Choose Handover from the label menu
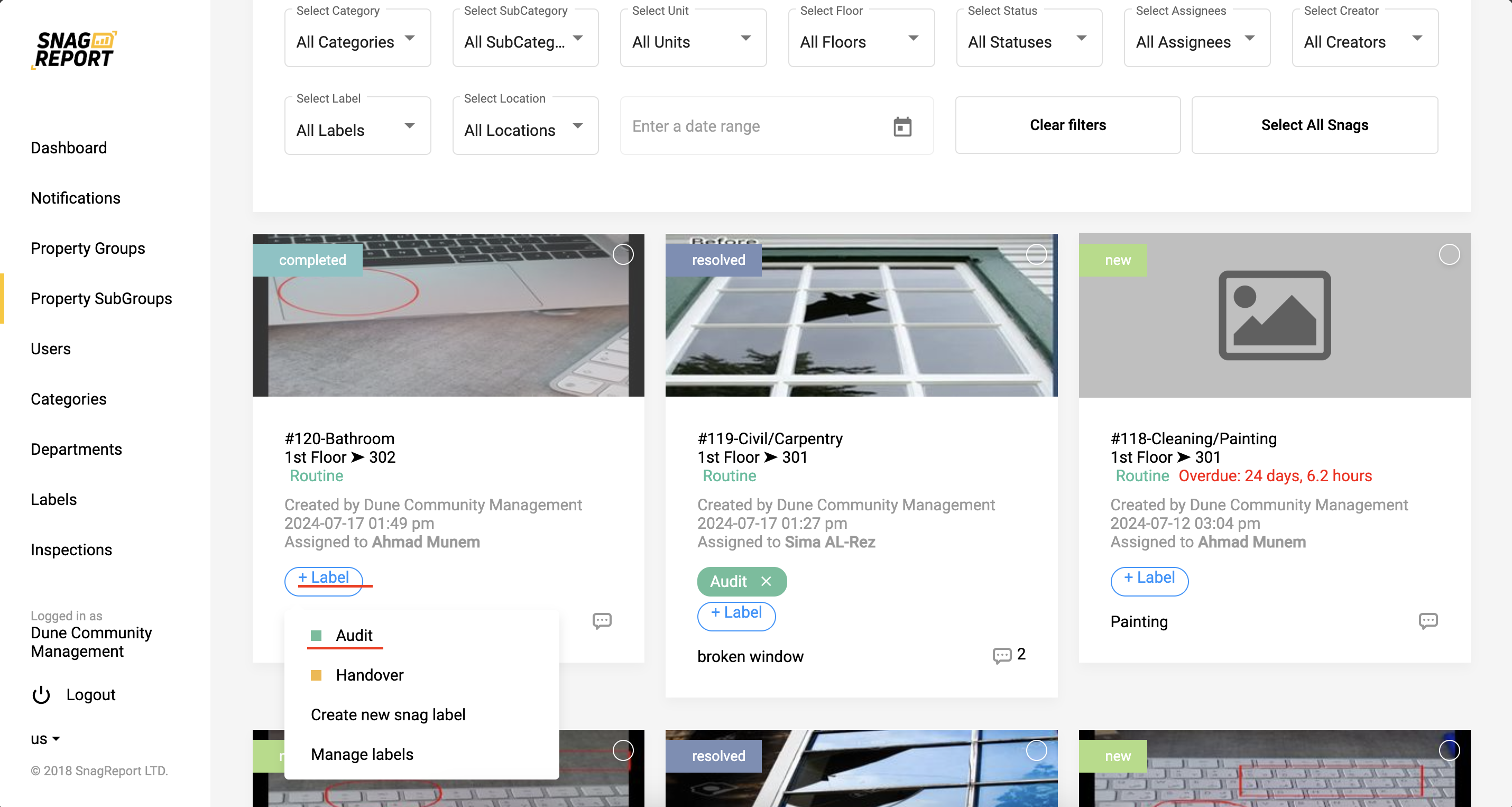1512x807 pixels. (x=369, y=675)
